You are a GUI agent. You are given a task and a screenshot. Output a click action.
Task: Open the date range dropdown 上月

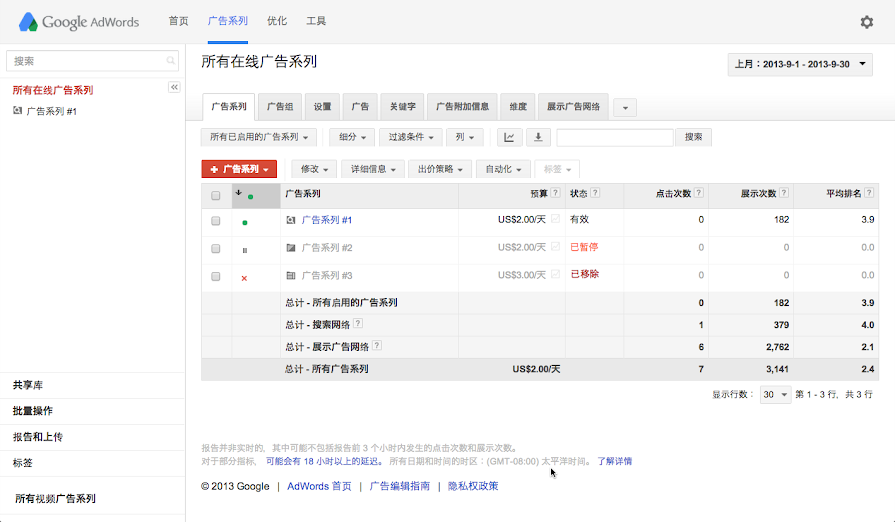(x=800, y=64)
